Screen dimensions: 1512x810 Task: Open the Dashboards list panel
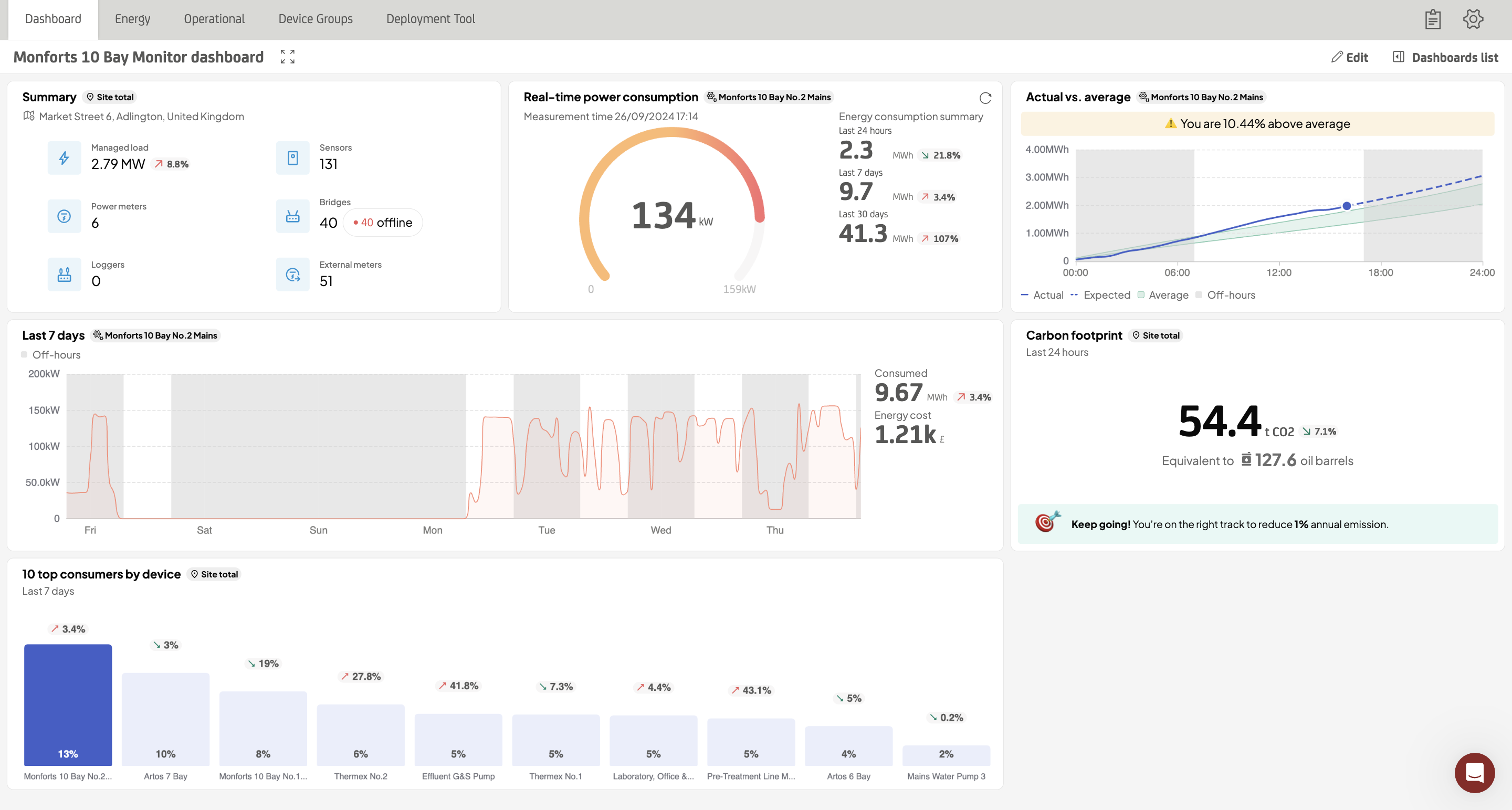1445,58
